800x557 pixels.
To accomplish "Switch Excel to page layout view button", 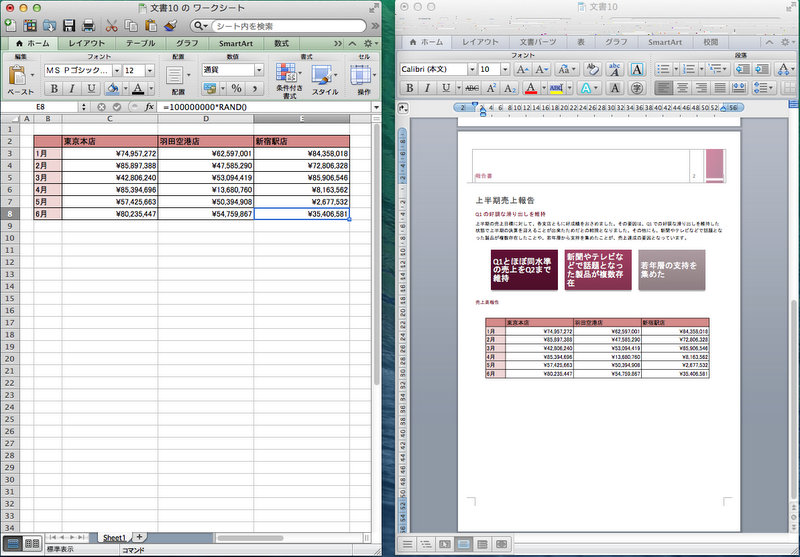I will 32,544.
